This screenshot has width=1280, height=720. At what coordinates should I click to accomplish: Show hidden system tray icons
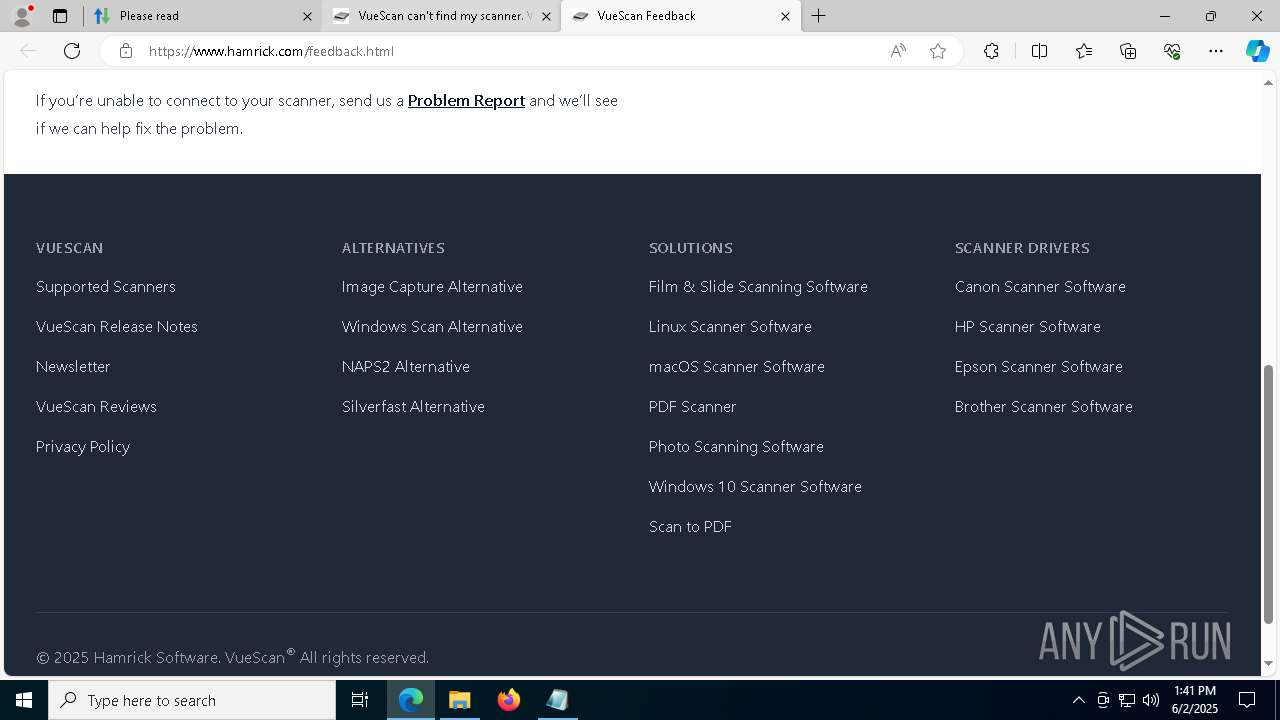point(1078,700)
